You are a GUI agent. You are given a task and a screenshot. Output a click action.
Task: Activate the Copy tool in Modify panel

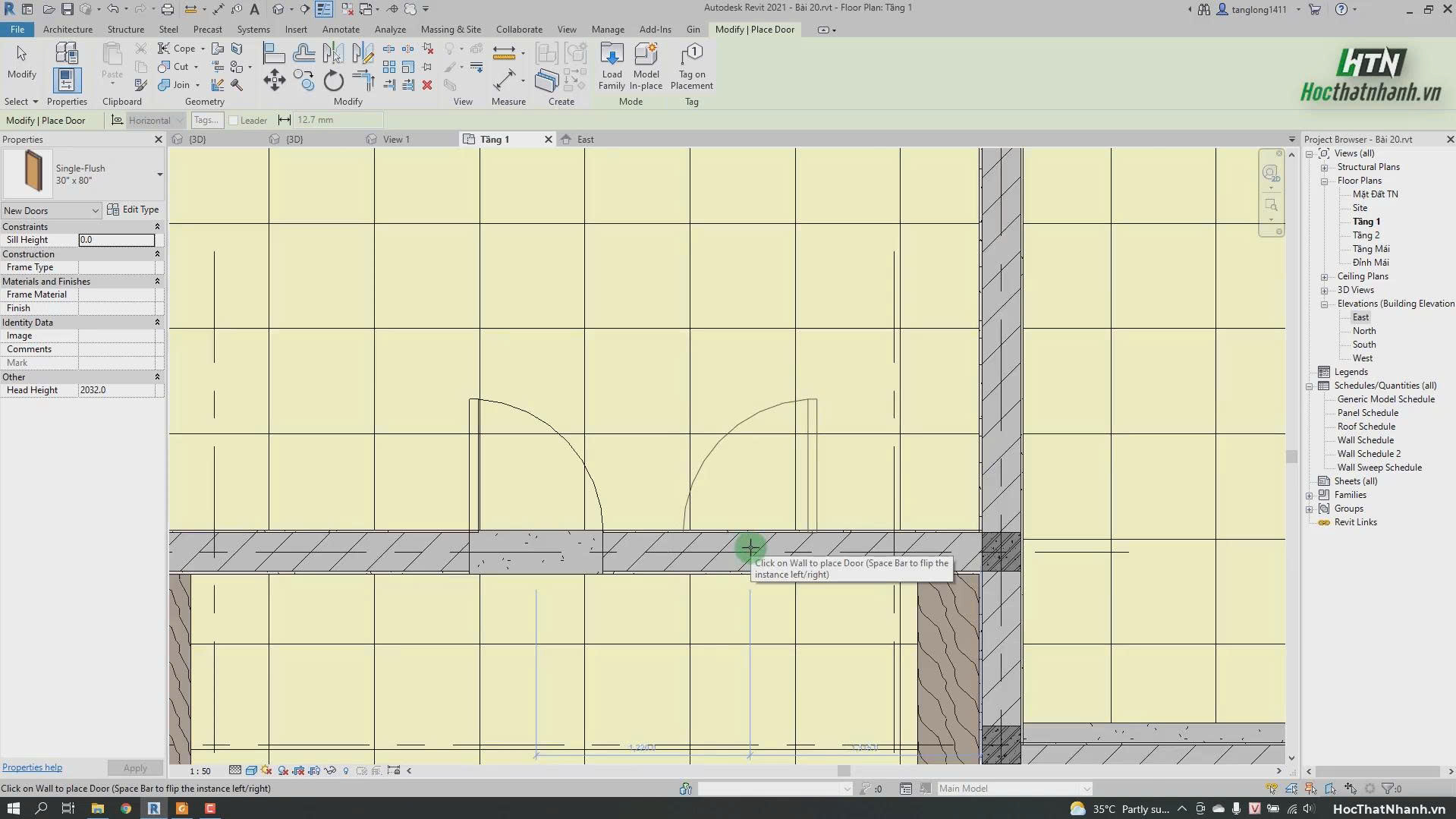[303, 80]
